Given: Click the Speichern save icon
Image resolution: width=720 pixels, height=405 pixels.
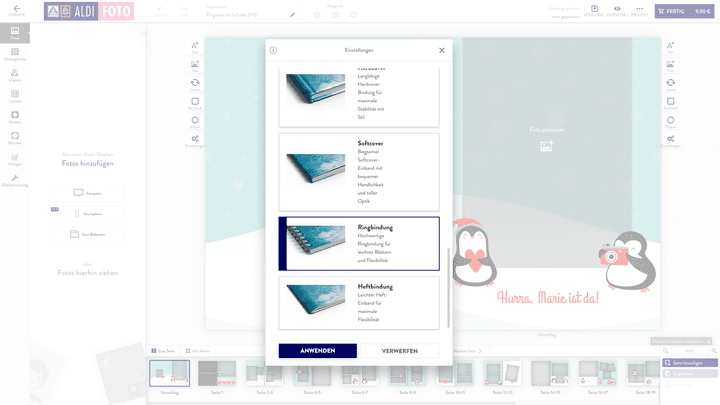Looking at the screenshot, I should coord(594,9).
